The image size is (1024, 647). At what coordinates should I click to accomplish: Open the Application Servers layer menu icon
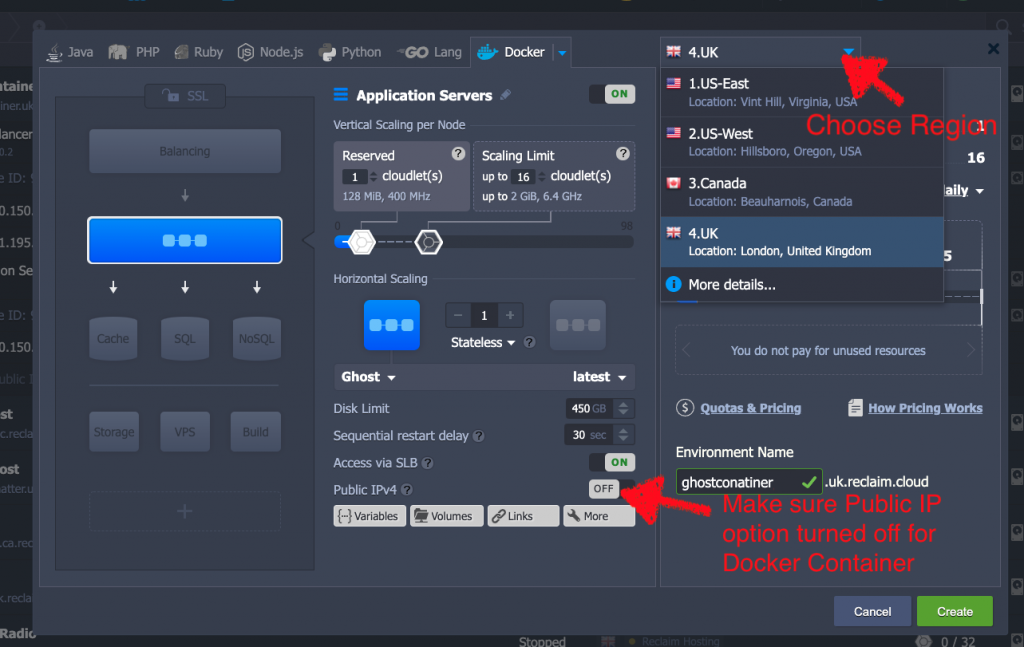coord(341,95)
